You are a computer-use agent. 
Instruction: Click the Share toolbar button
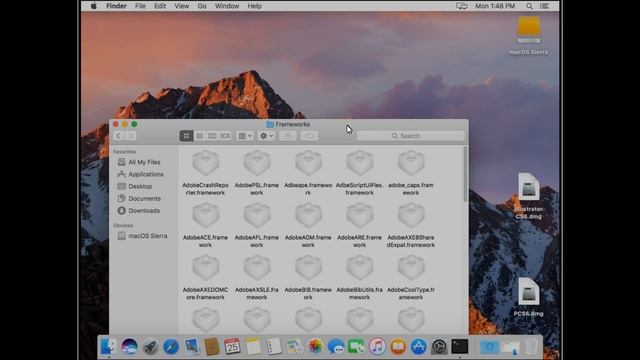[288, 136]
